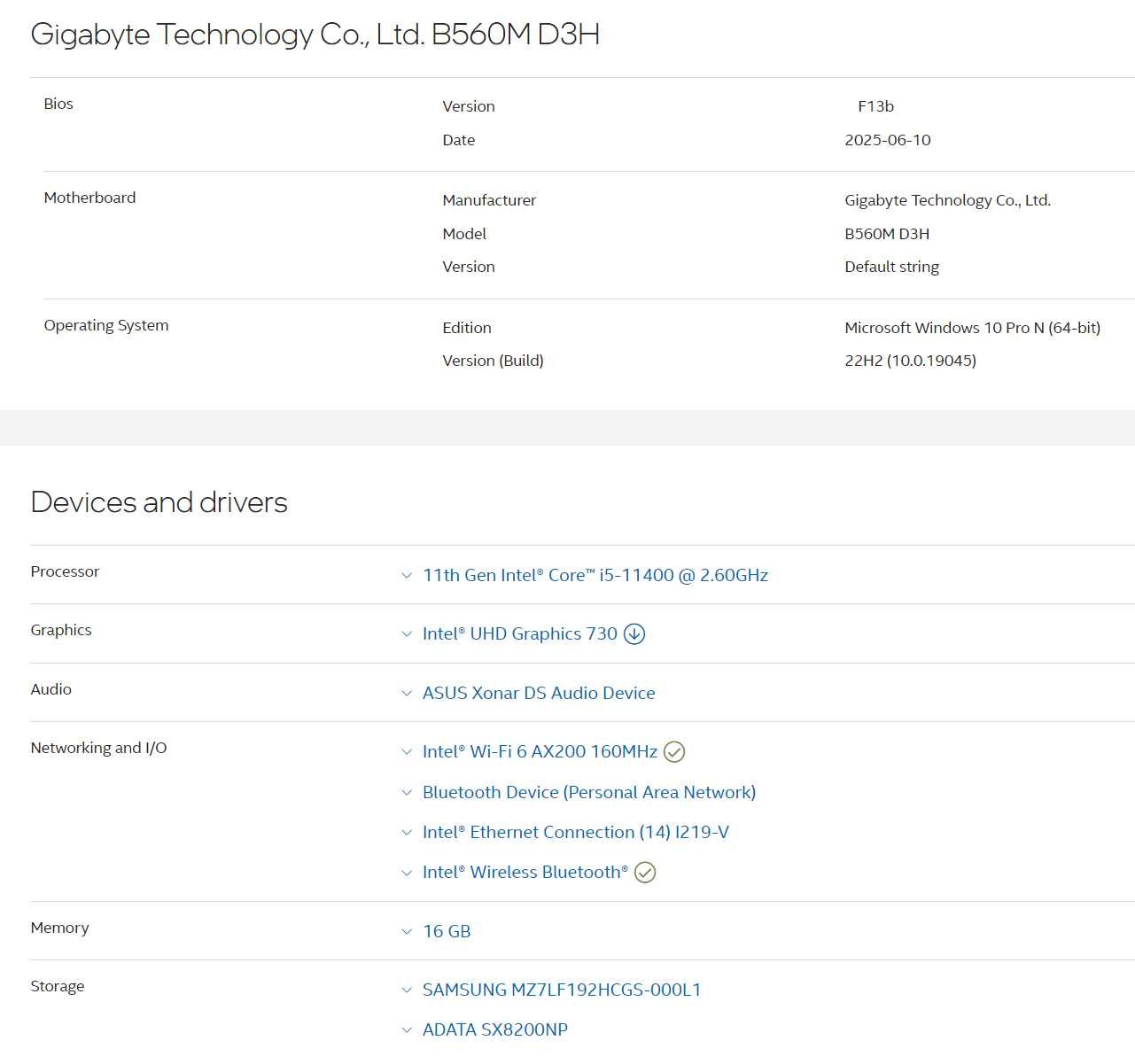Click the Graphics category label
Image resolution: width=1135 pixels, height=1064 pixels.
click(61, 630)
